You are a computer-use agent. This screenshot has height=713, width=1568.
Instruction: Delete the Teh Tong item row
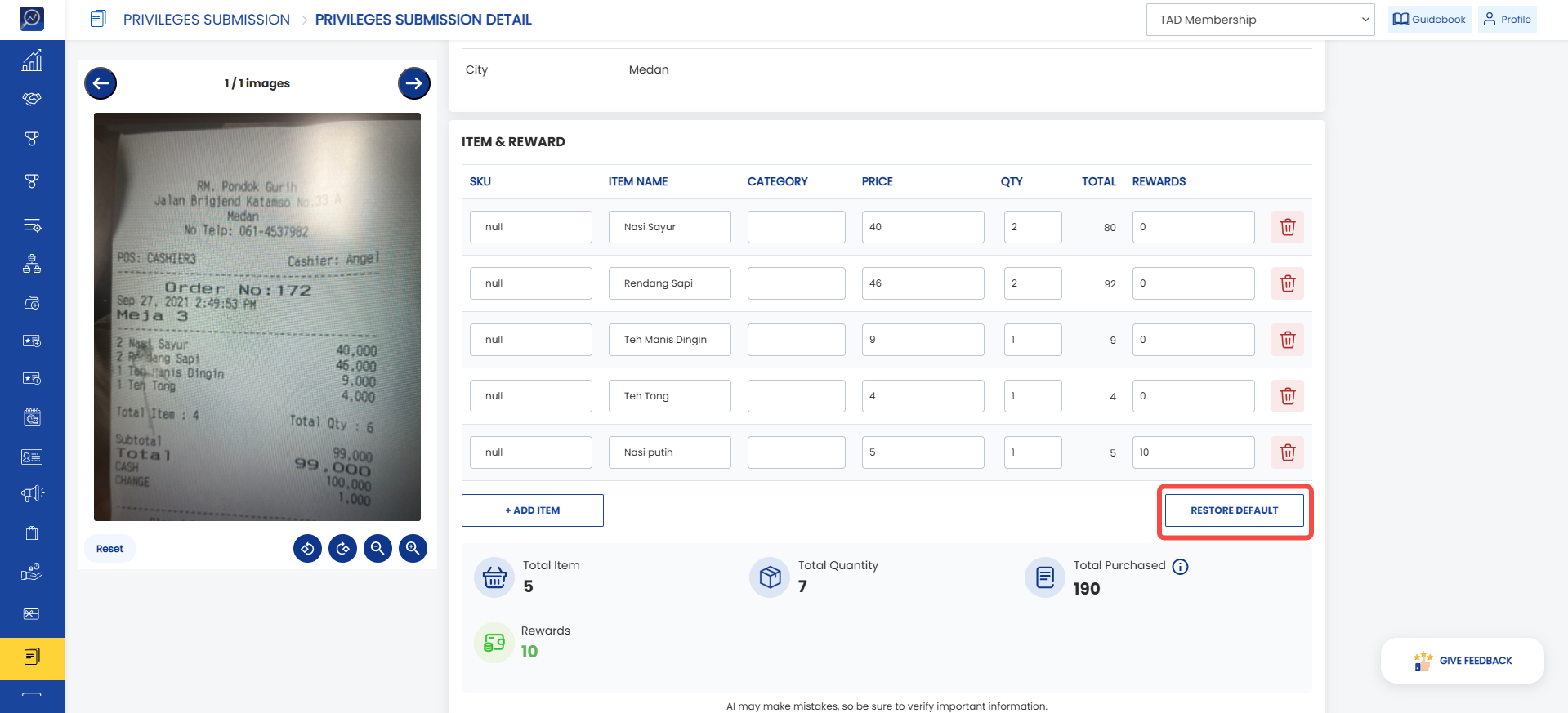click(1288, 396)
